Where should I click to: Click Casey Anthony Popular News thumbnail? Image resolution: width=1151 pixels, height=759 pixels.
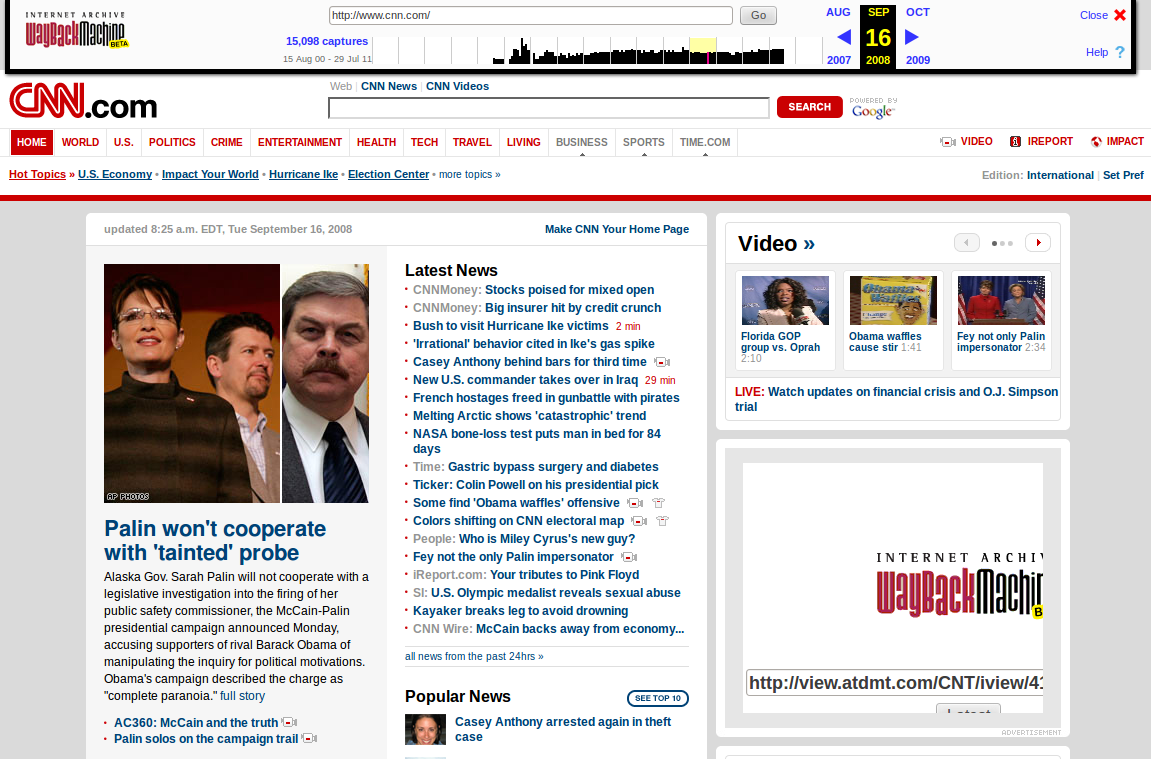point(426,730)
